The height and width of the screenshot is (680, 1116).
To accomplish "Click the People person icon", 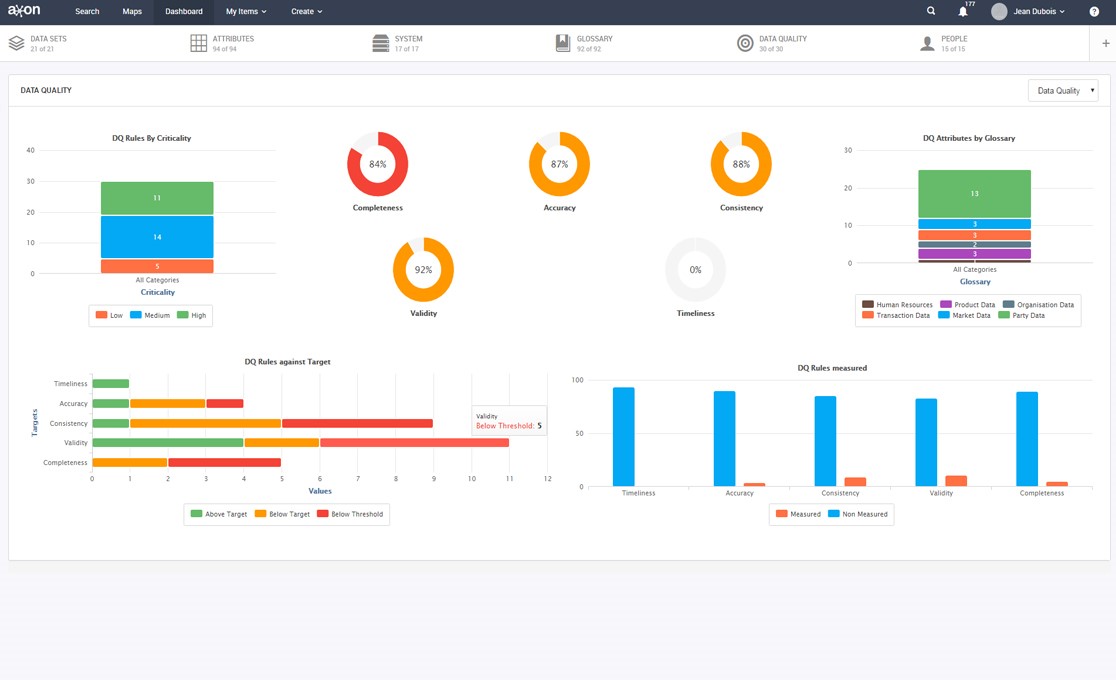I will coord(927,43).
